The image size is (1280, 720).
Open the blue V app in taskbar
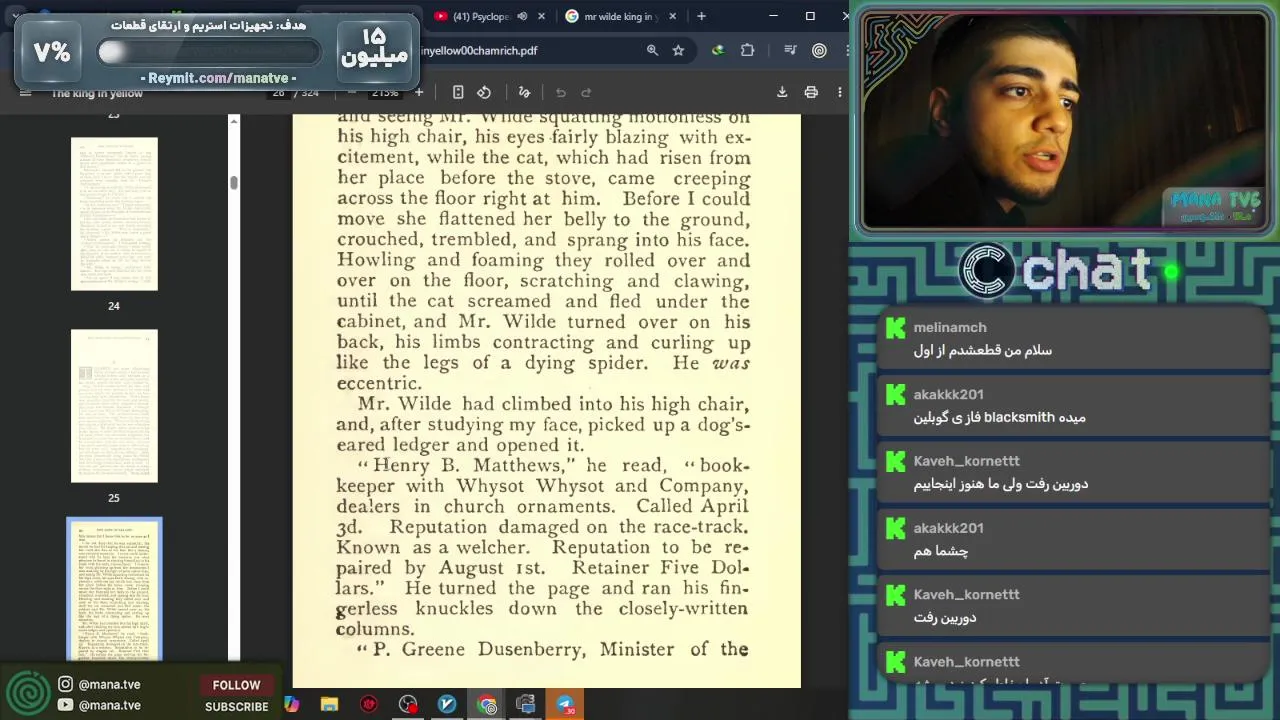tap(447, 705)
